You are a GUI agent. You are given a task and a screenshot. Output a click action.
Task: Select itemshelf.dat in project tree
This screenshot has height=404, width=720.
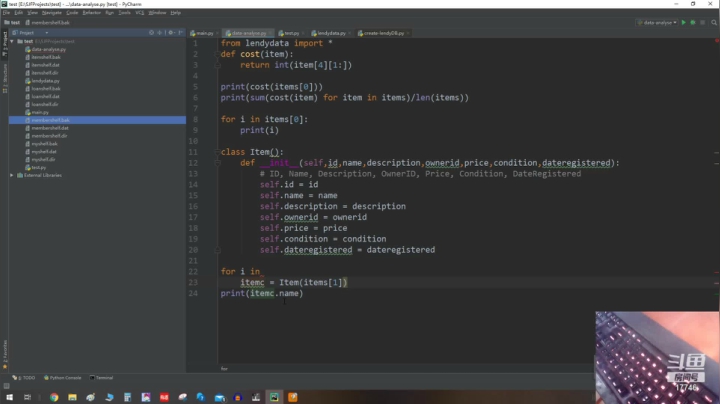[45, 65]
